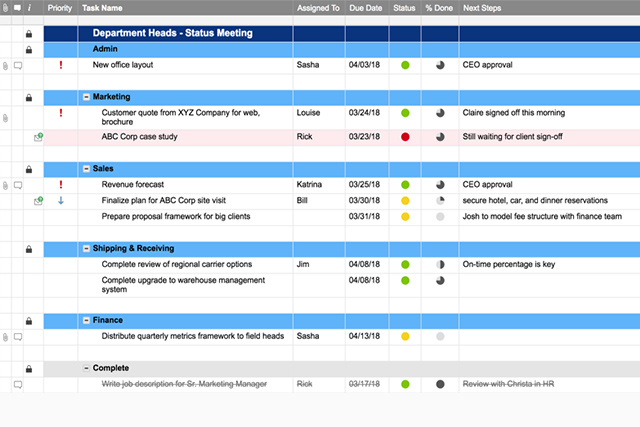Open comments on Distribute quarterly metrics row
The width and height of the screenshot is (640, 427).
pyautogui.click(x=18, y=337)
